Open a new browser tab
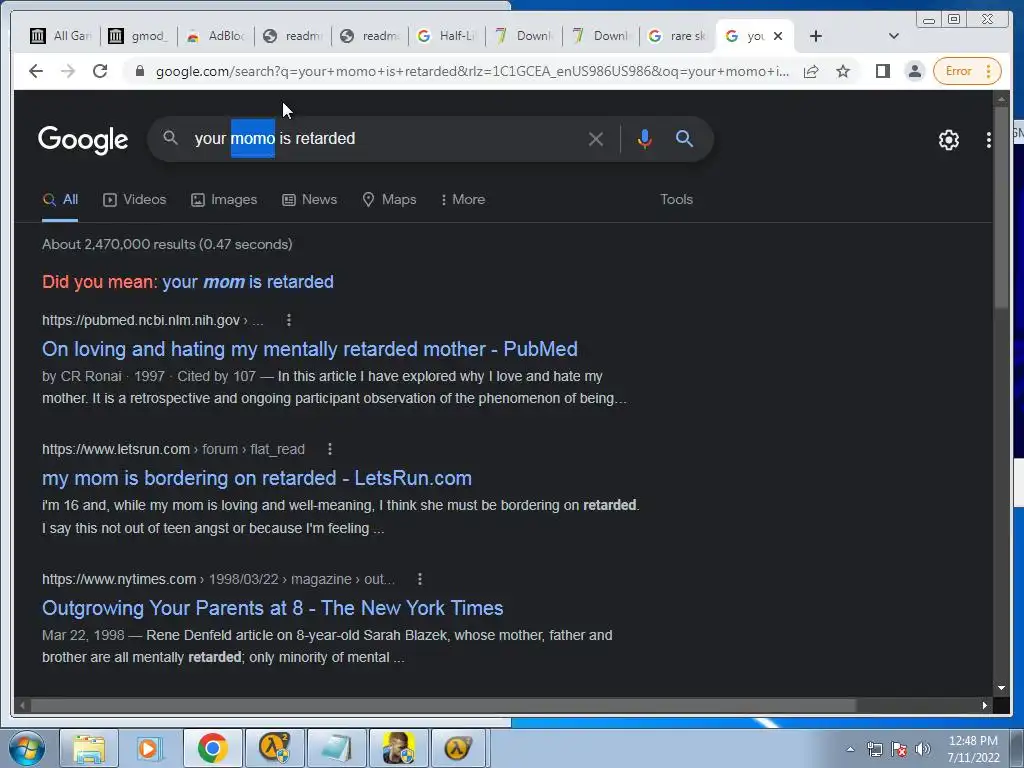This screenshot has width=1024, height=768. (816, 36)
